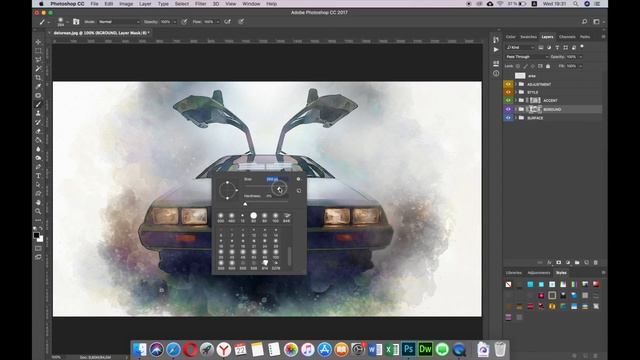Image resolution: width=640 pixels, height=360 pixels.
Task: Expand the ADJUSTMENT group
Action: coord(516,84)
